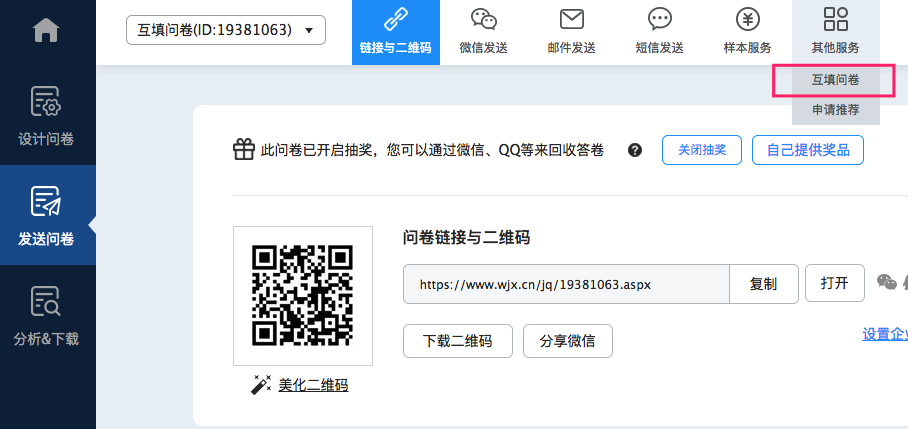
Task: Click the WeChat share icon beside 打开
Action: (887, 281)
